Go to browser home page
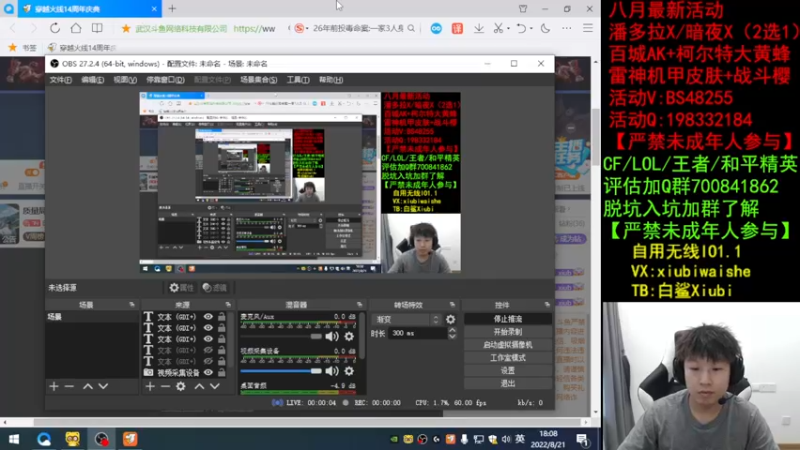This screenshot has height=450, width=800. [x=76, y=28]
